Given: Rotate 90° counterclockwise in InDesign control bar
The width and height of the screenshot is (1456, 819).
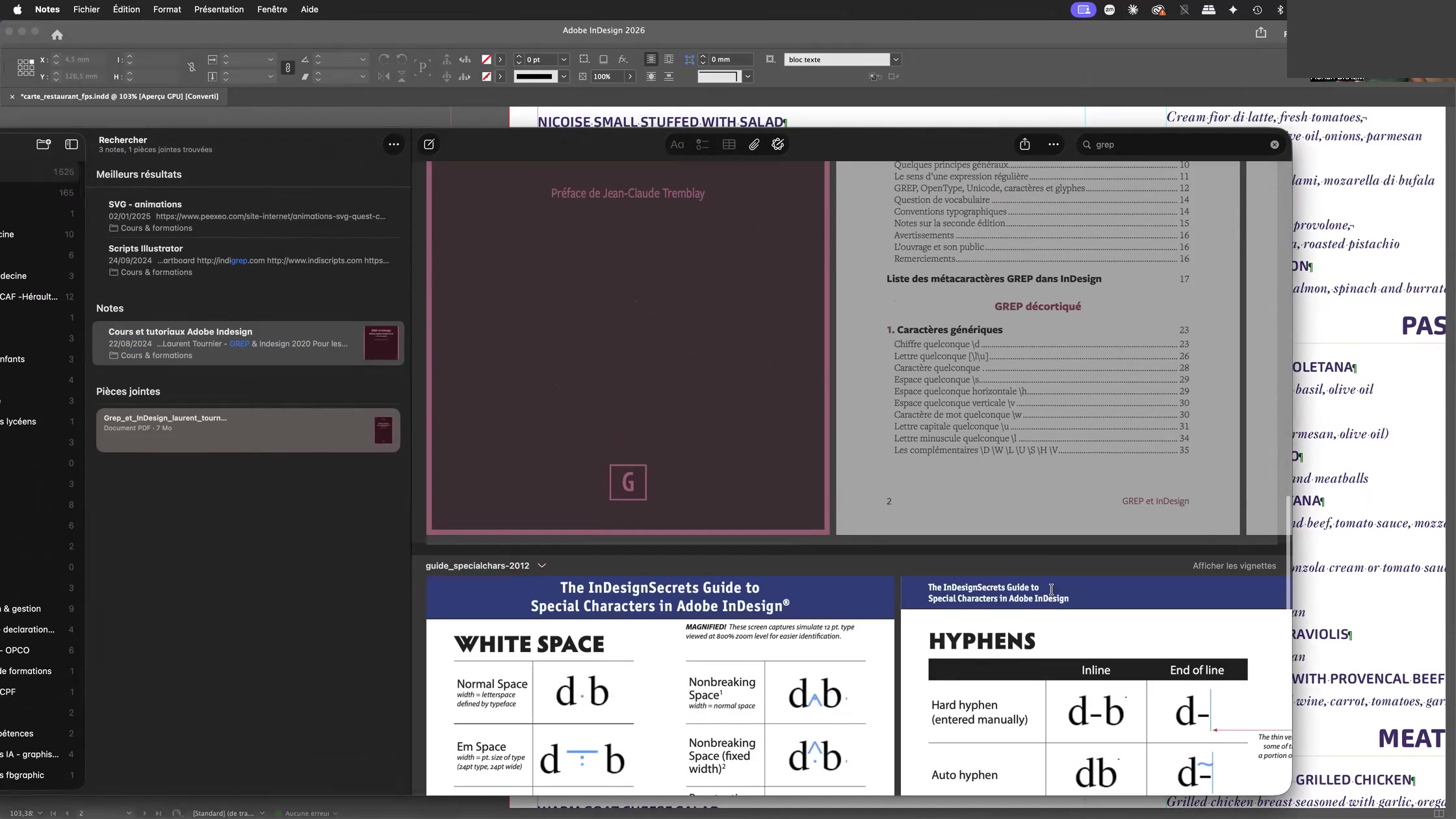Looking at the screenshot, I should click(402, 59).
